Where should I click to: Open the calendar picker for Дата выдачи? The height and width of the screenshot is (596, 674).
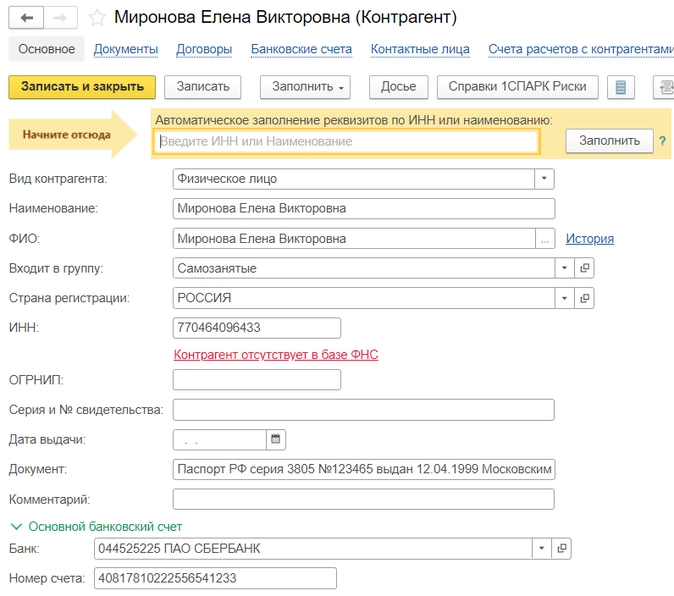point(276,439)
